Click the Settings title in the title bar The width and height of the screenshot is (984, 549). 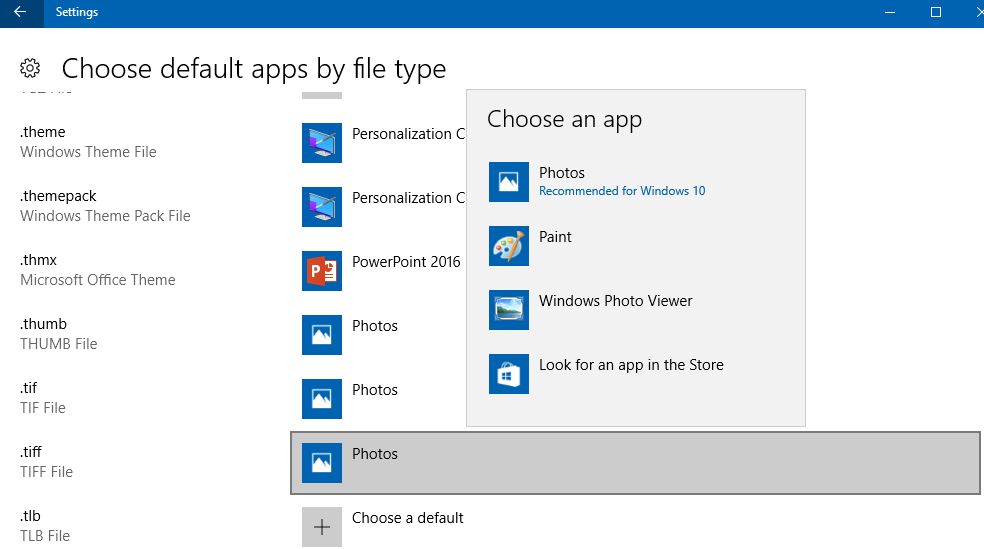pyautogui.click(x=77, y=12)
